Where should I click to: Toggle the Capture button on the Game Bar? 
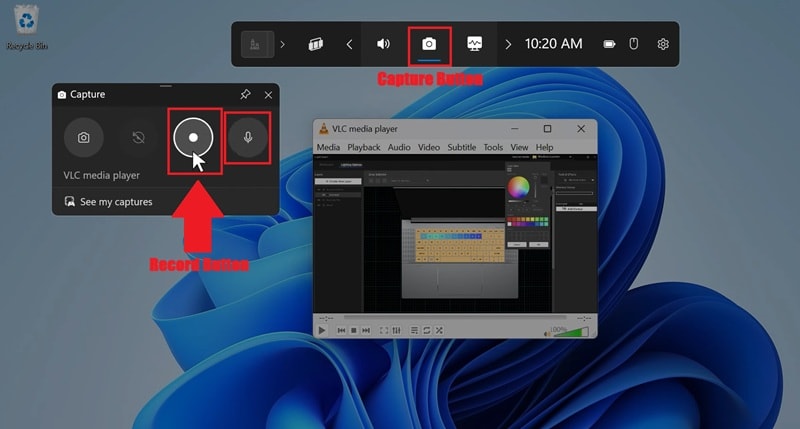[x=429, y=44]
